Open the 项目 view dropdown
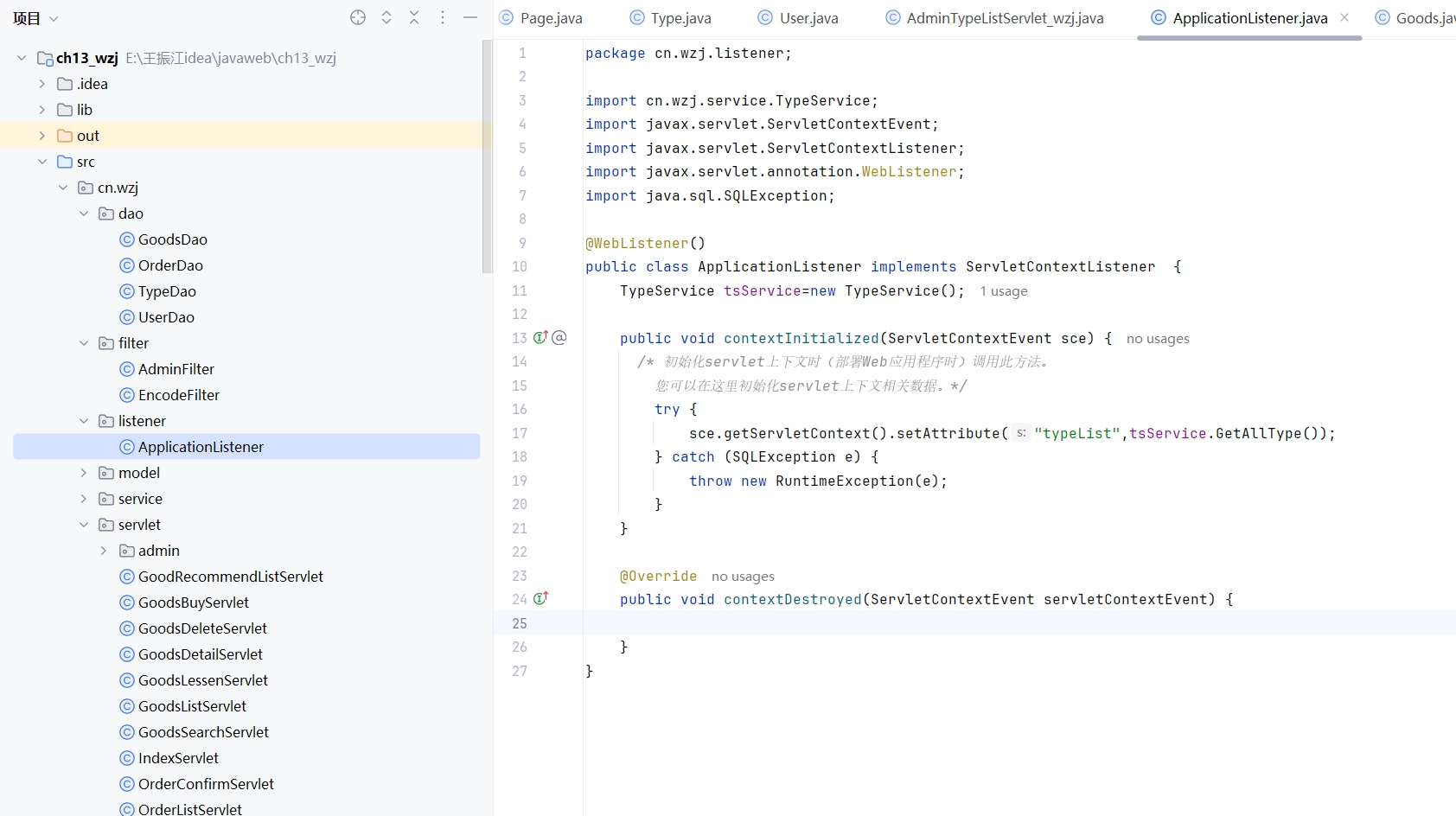Image resolution: width=1456 pixels, height=816 pixels. pyautogui.click(x=35, y=18)
